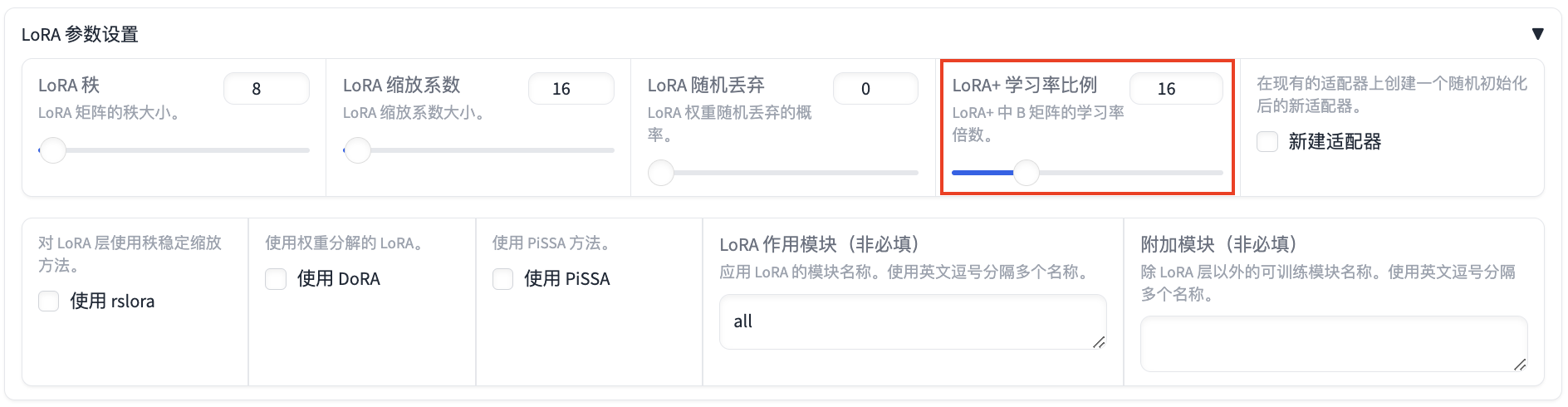Enable the 使用 PiSSA checkbox
This screenshot has height=407, width=1568.
503,279
